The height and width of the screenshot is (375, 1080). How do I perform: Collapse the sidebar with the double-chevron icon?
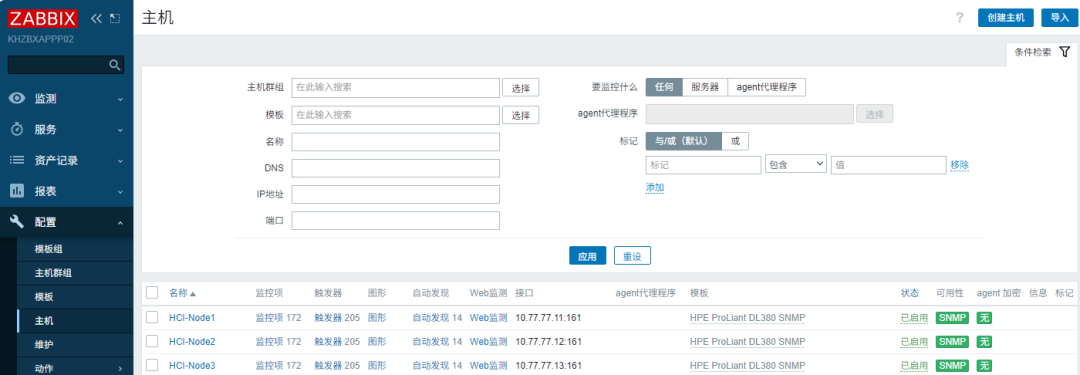[96, 19]
